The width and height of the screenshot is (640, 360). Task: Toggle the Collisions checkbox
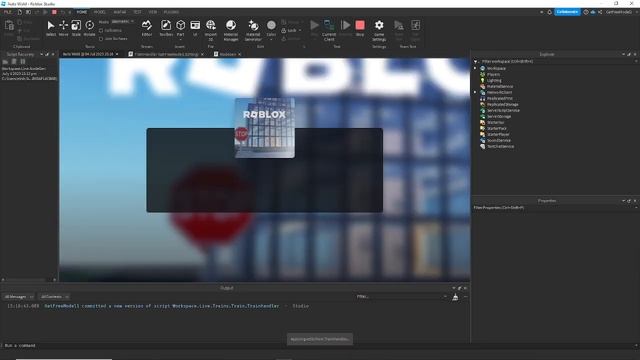101,31
